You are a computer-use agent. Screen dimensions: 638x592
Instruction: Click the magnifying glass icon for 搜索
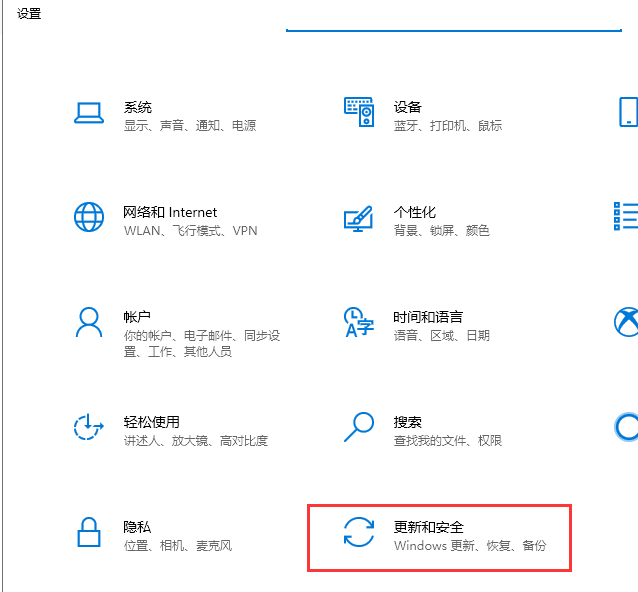click(x=358, y=427)
